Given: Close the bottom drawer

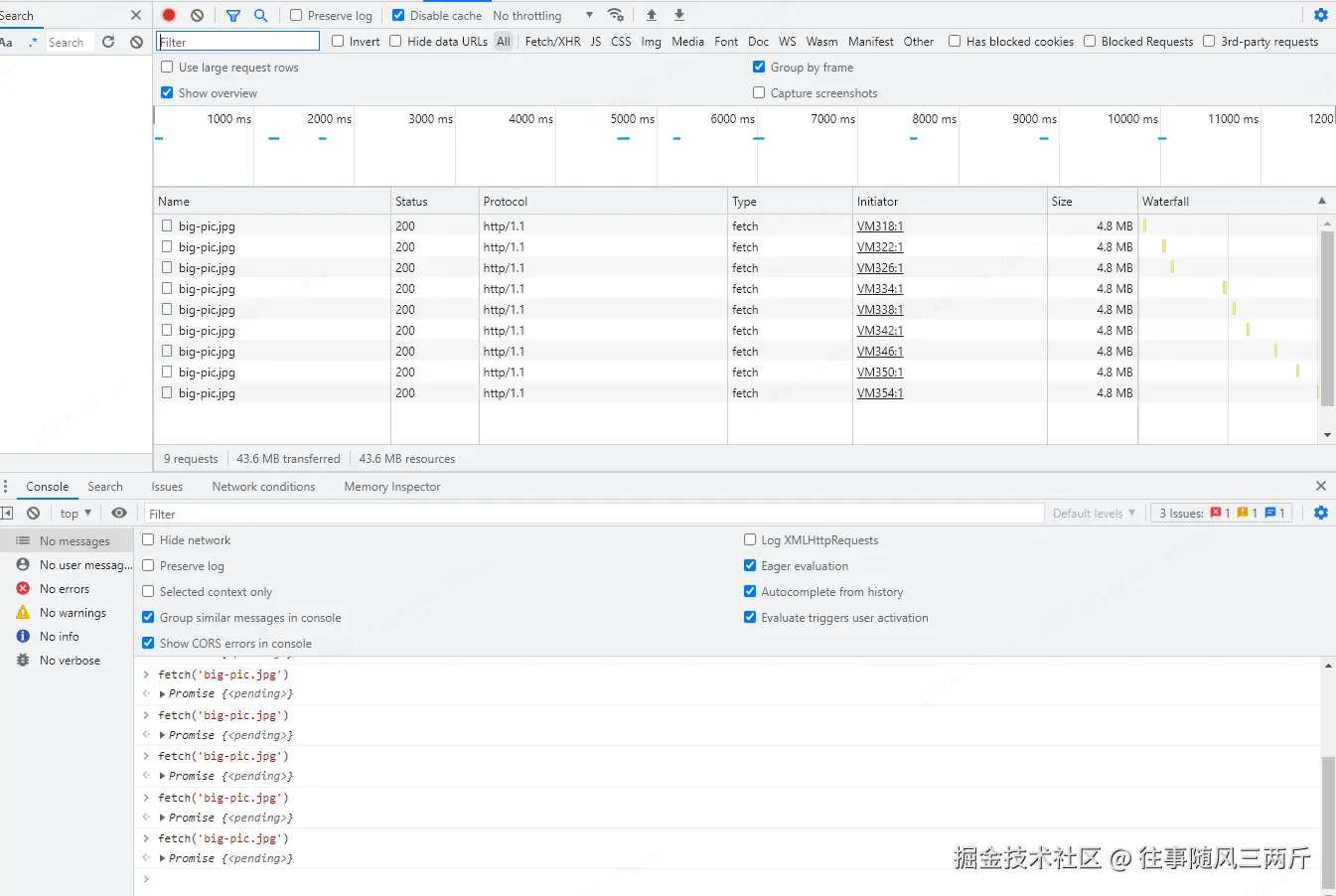Looking at the screenshot, I should (x=1320, y=486).
